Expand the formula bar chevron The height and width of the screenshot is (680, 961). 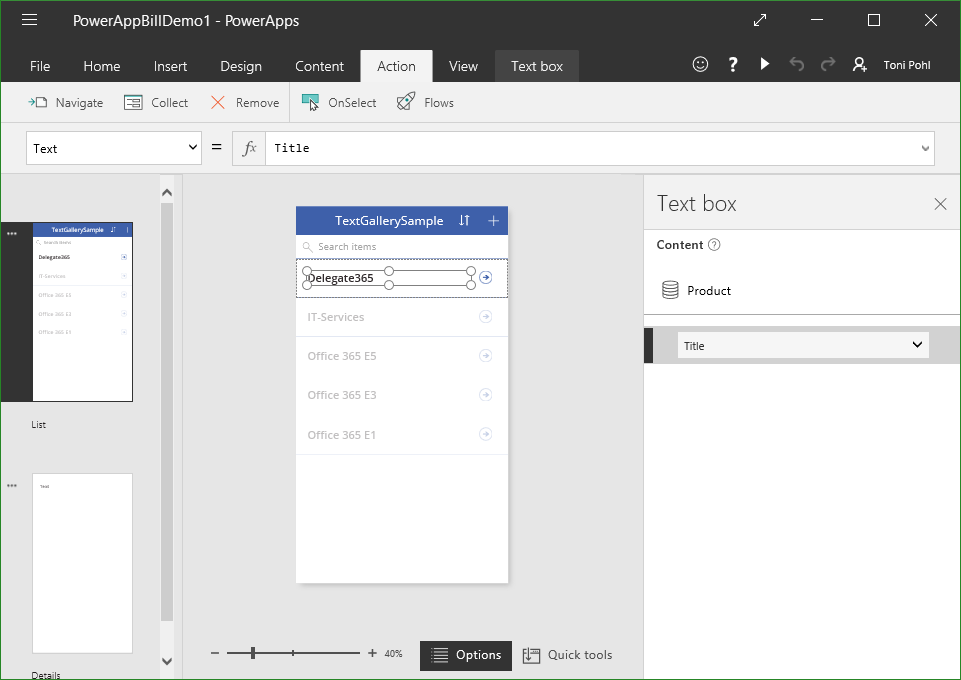click(924, 148)
